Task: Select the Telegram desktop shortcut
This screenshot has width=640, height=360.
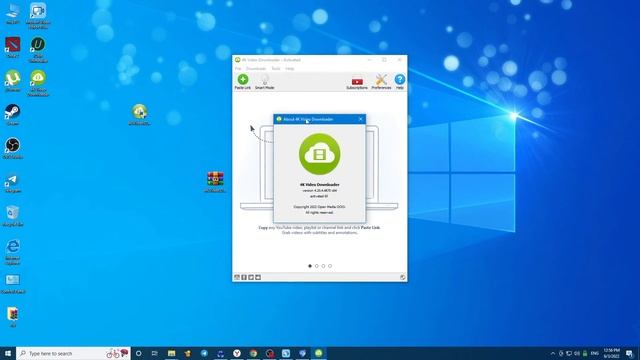Action: pos(13,182)
